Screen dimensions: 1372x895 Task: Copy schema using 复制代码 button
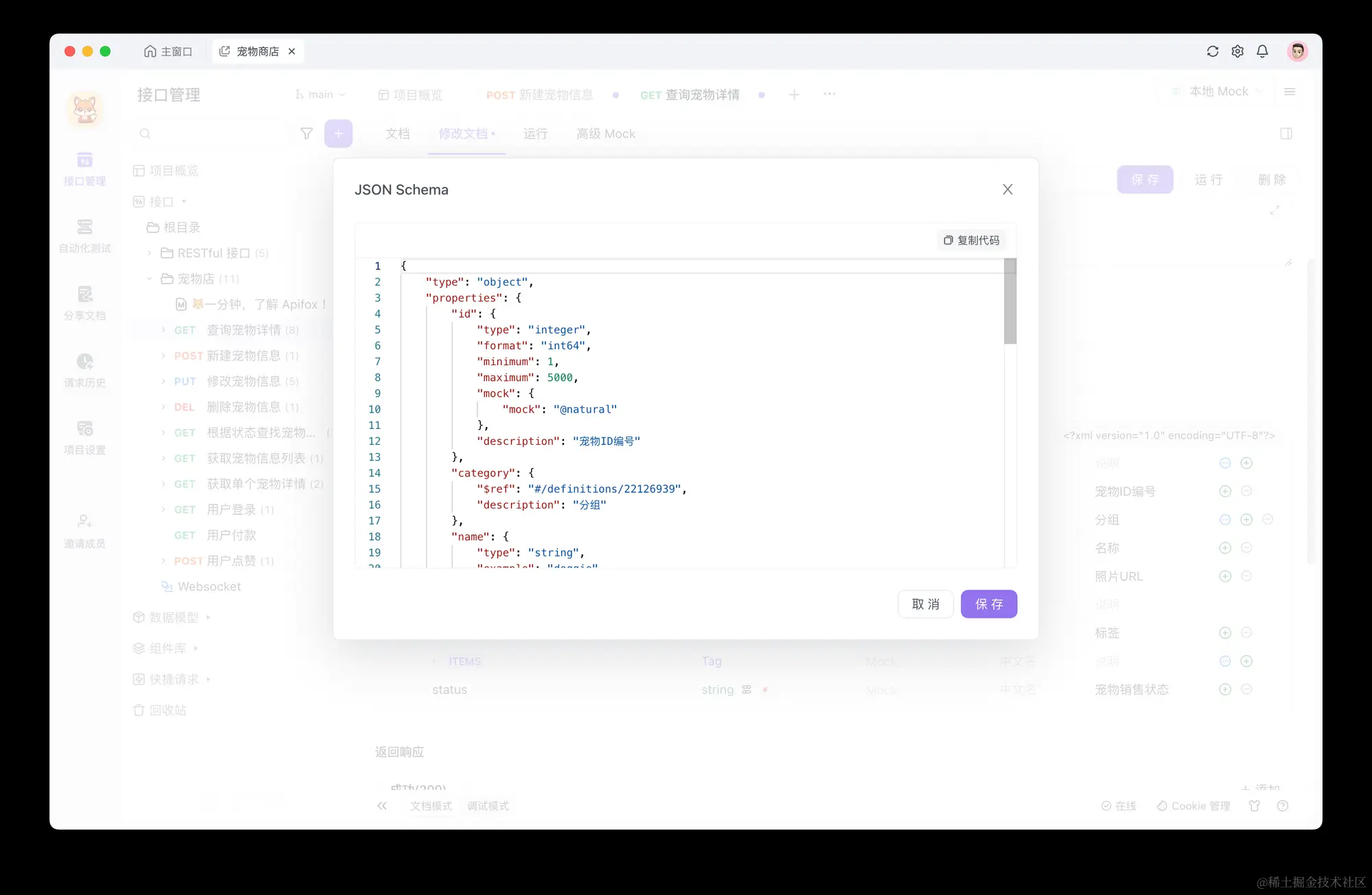pyautogui.click(x=971, y=240)
